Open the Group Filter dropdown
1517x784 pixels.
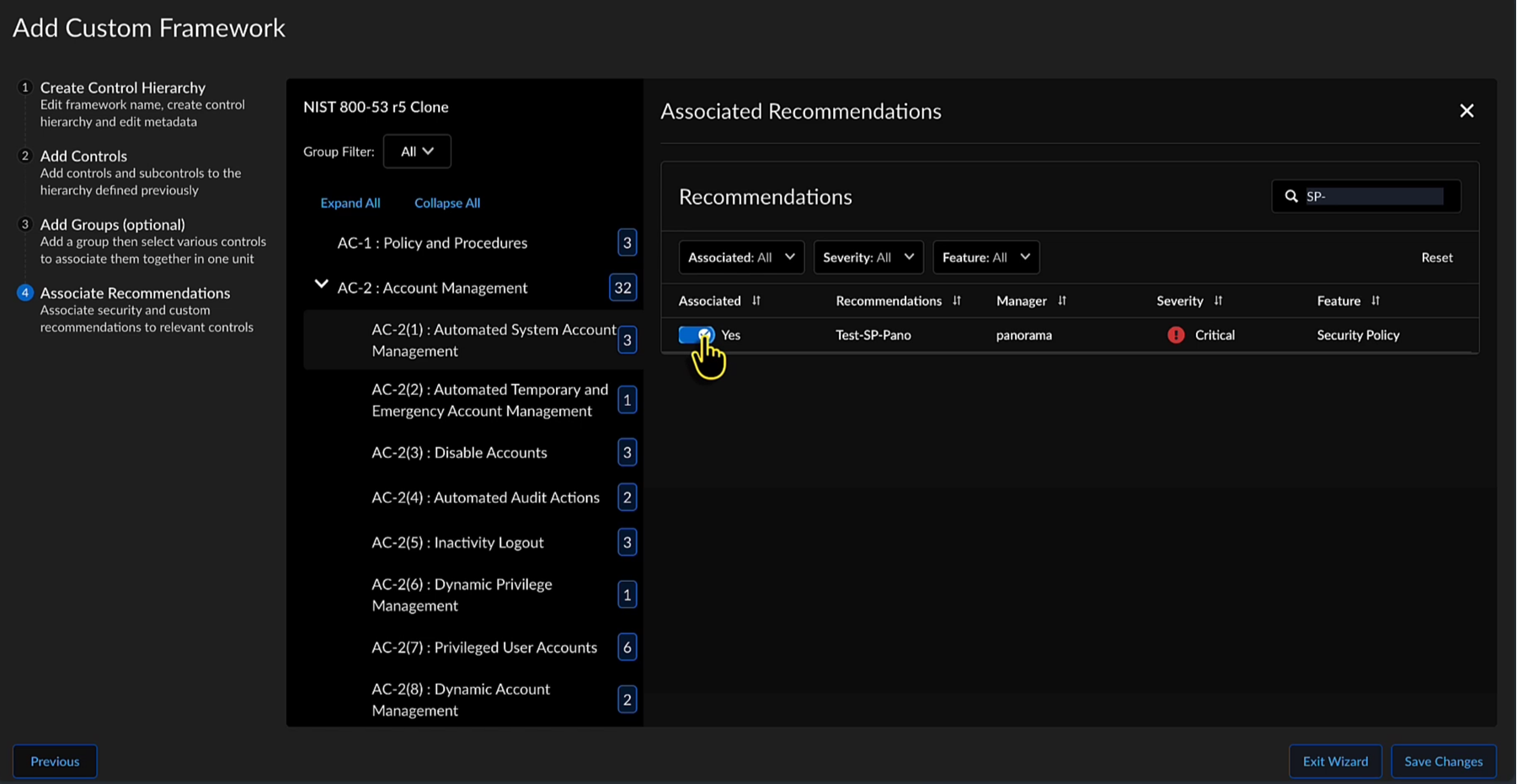[x=417, y=152]
